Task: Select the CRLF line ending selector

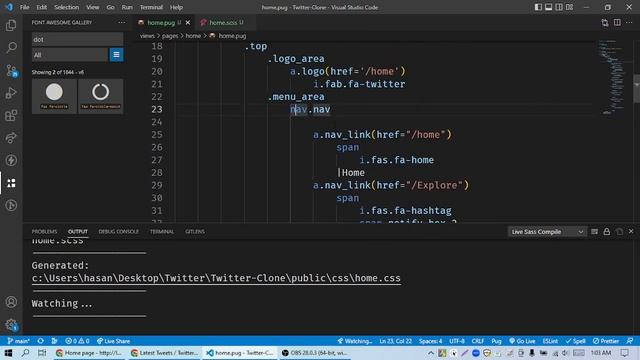Action: click(x=478, y=341)
